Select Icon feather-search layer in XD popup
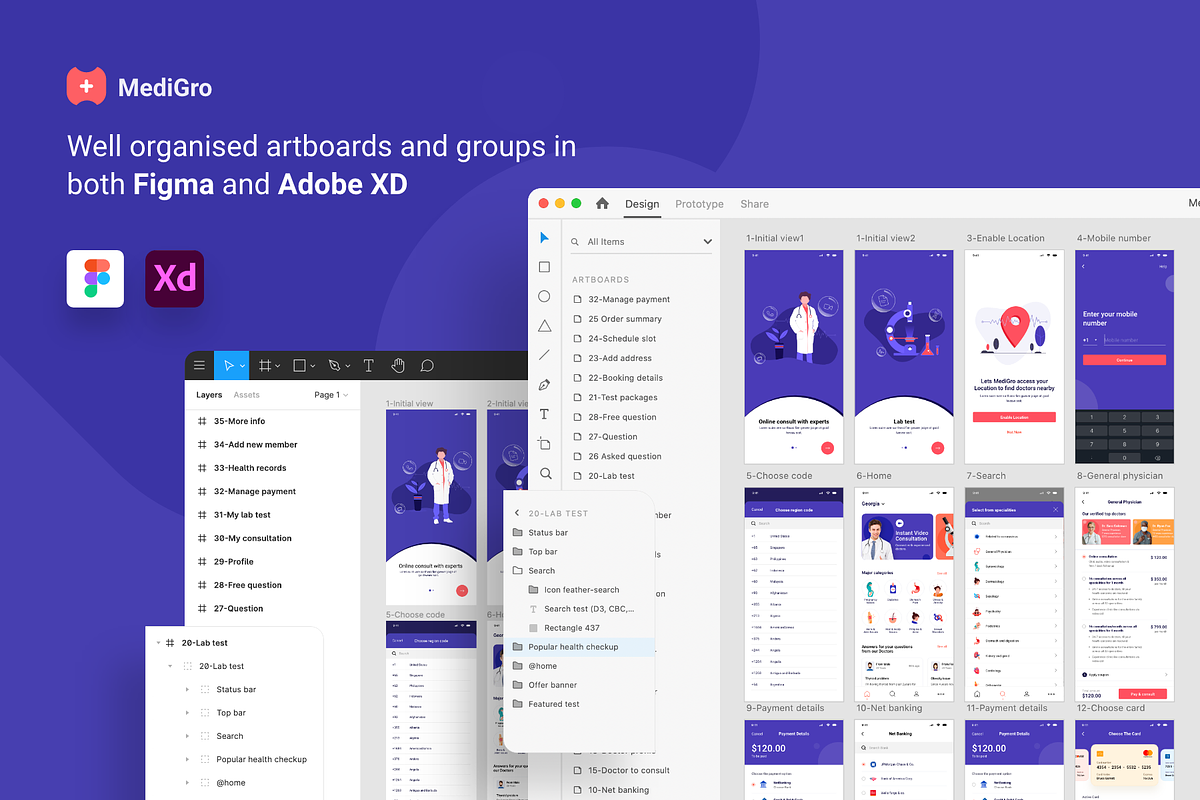This screenshot has width=1200, height=800. (x=581, y=590)
